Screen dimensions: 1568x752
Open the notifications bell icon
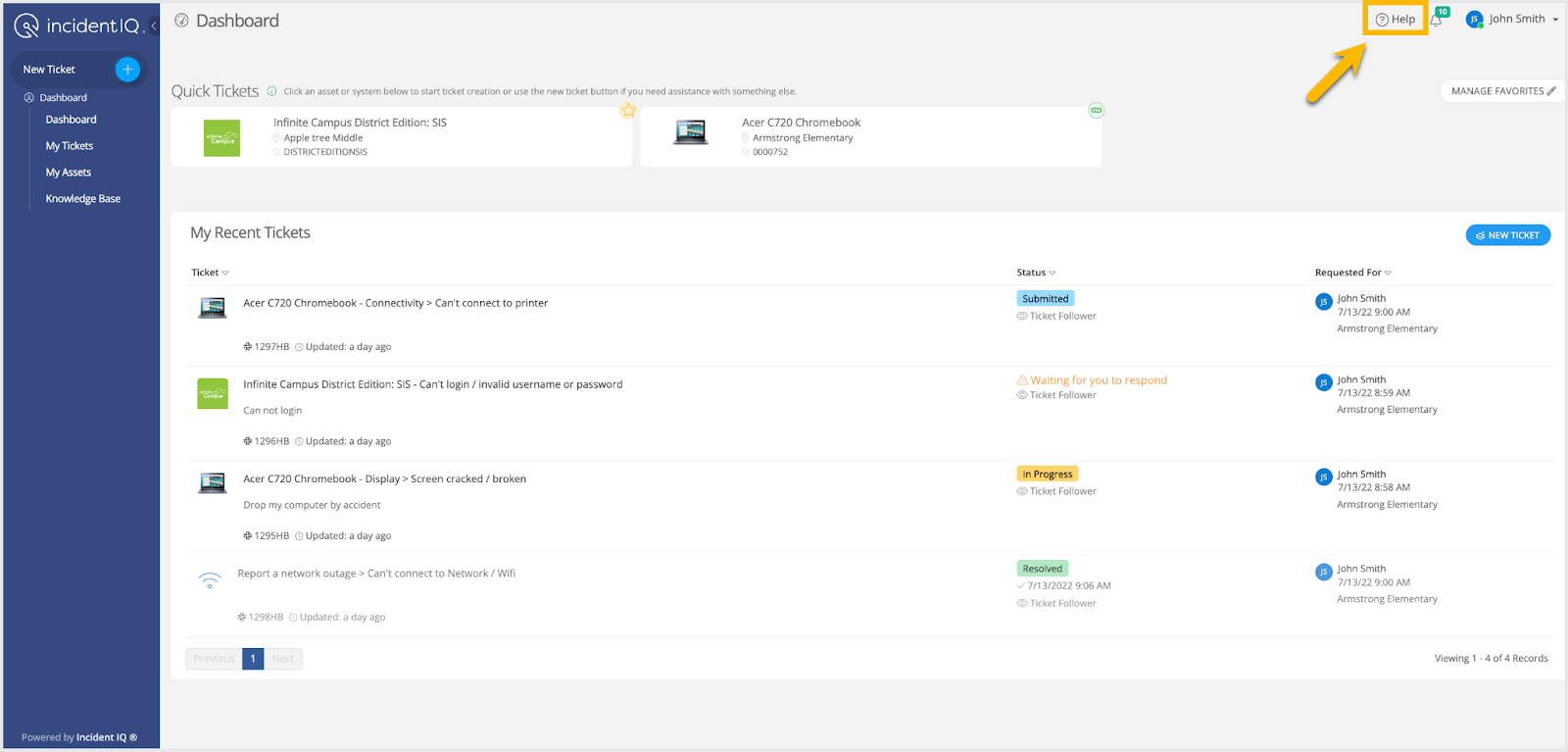tap(1437, 20)
